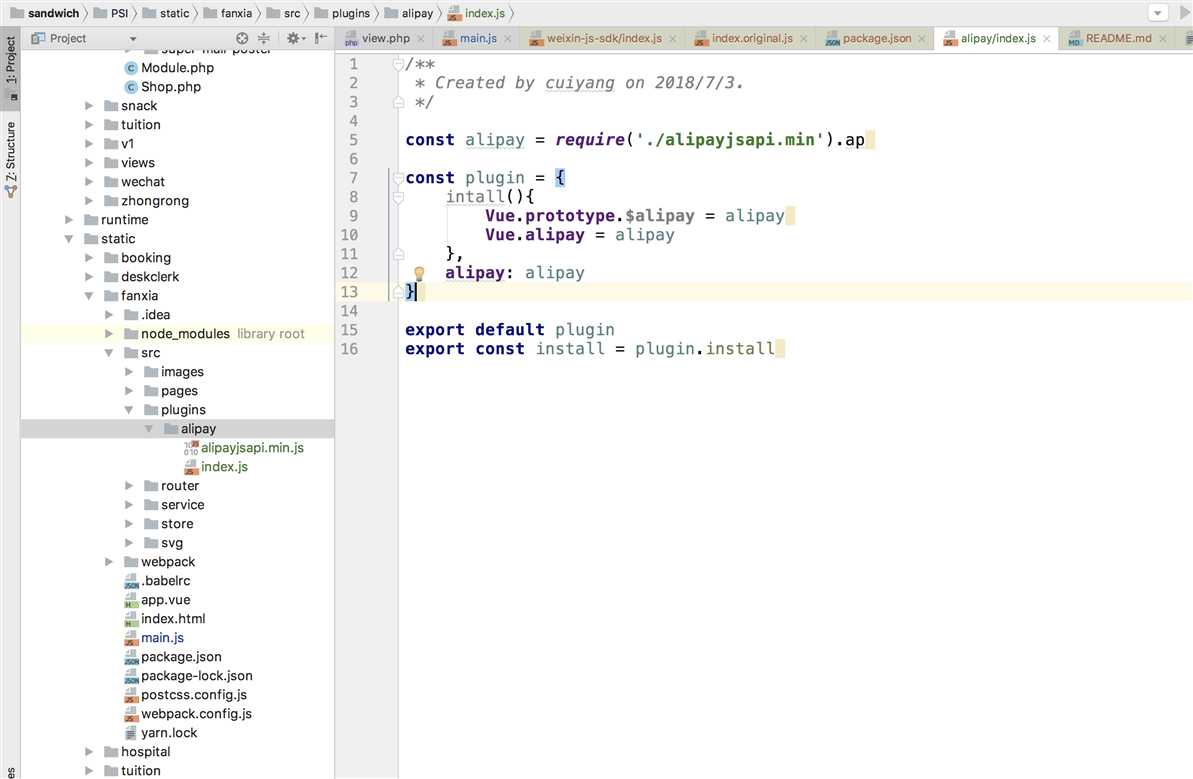Collapse the alipay folder in the tree
This screenshot has height=779, width=1193.
pos(149,429)
